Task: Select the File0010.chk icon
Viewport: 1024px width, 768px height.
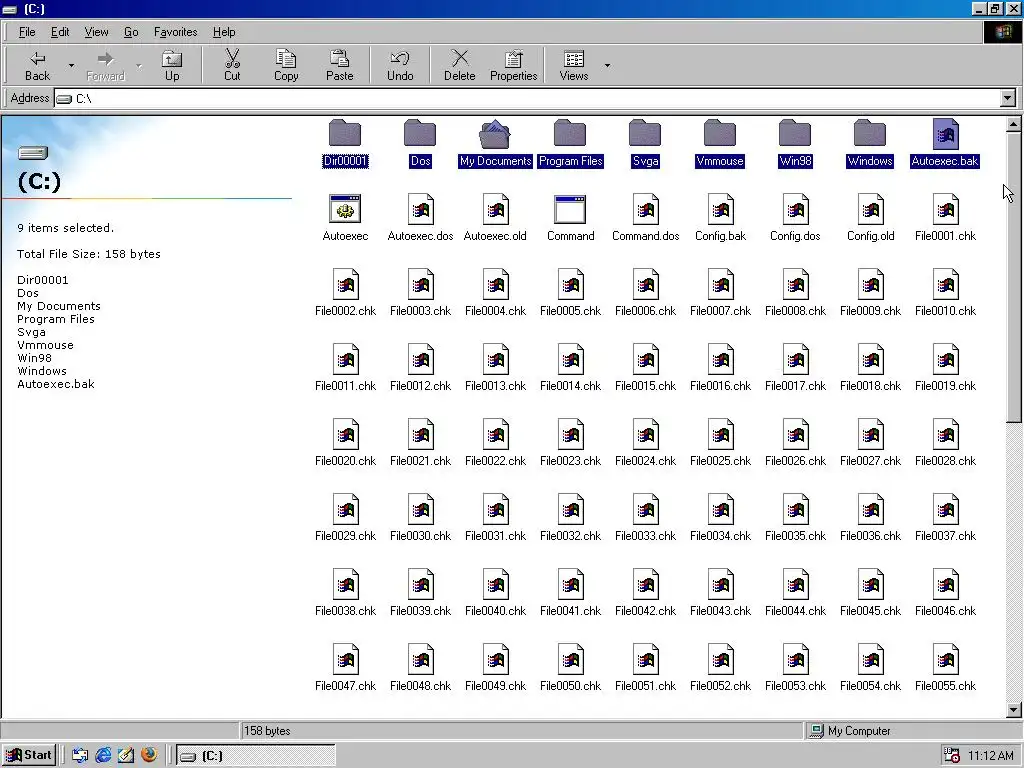Action: (x=946, y=284)
